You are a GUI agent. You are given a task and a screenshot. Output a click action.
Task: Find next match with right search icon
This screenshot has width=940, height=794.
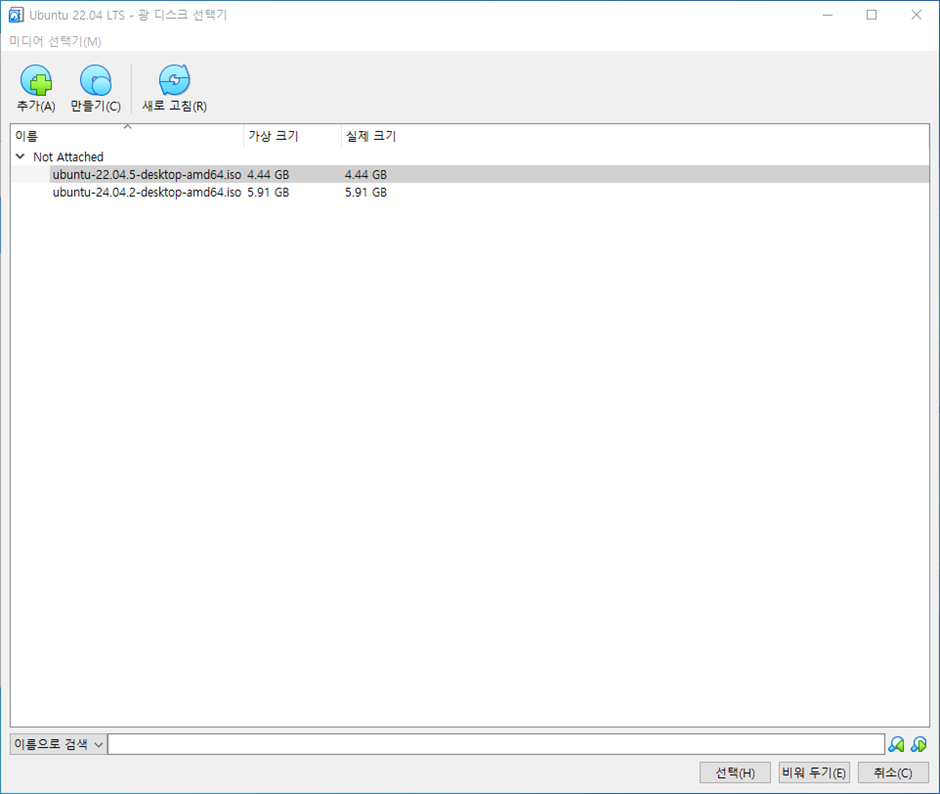918,745
